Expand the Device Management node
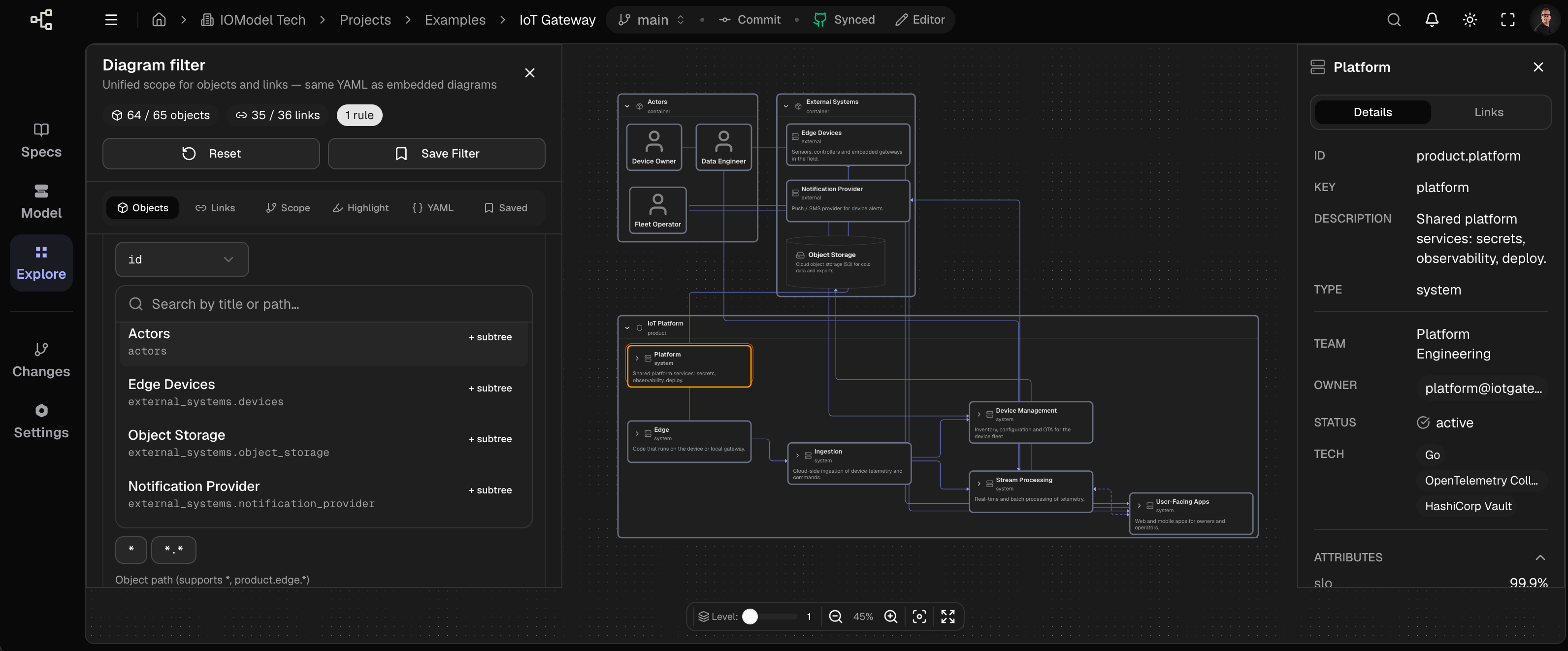 tap(979, 414)
